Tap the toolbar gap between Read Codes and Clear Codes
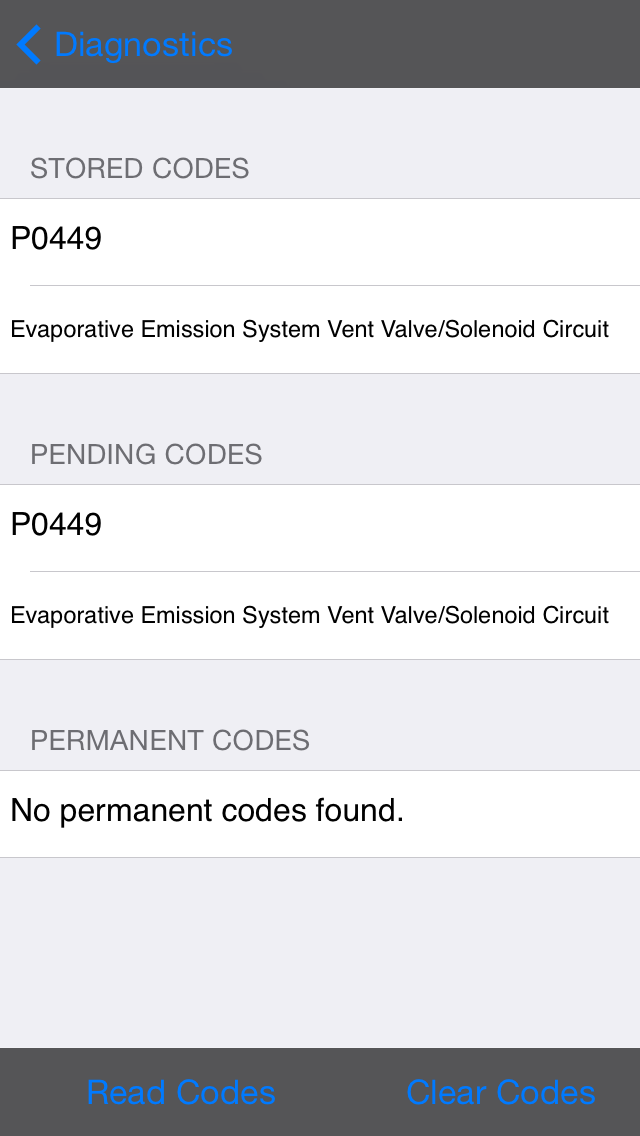The width and height of the screenshot is (640, 1136). (340, 1092)
